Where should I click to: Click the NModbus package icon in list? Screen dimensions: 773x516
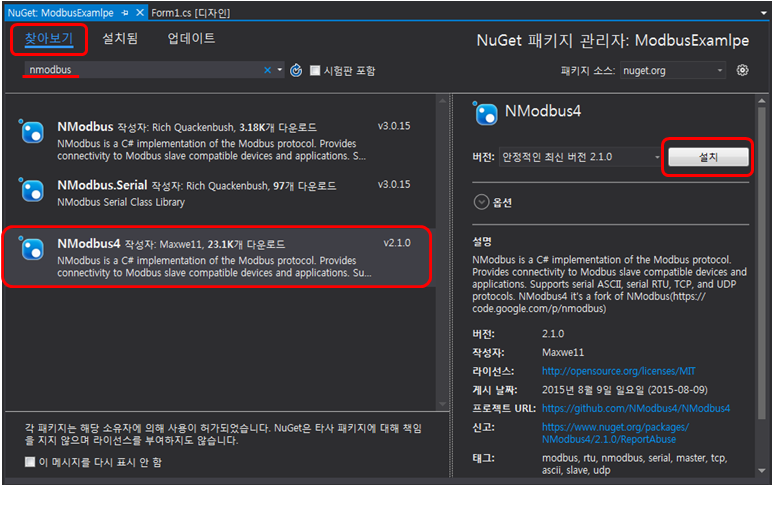(33, 131)
